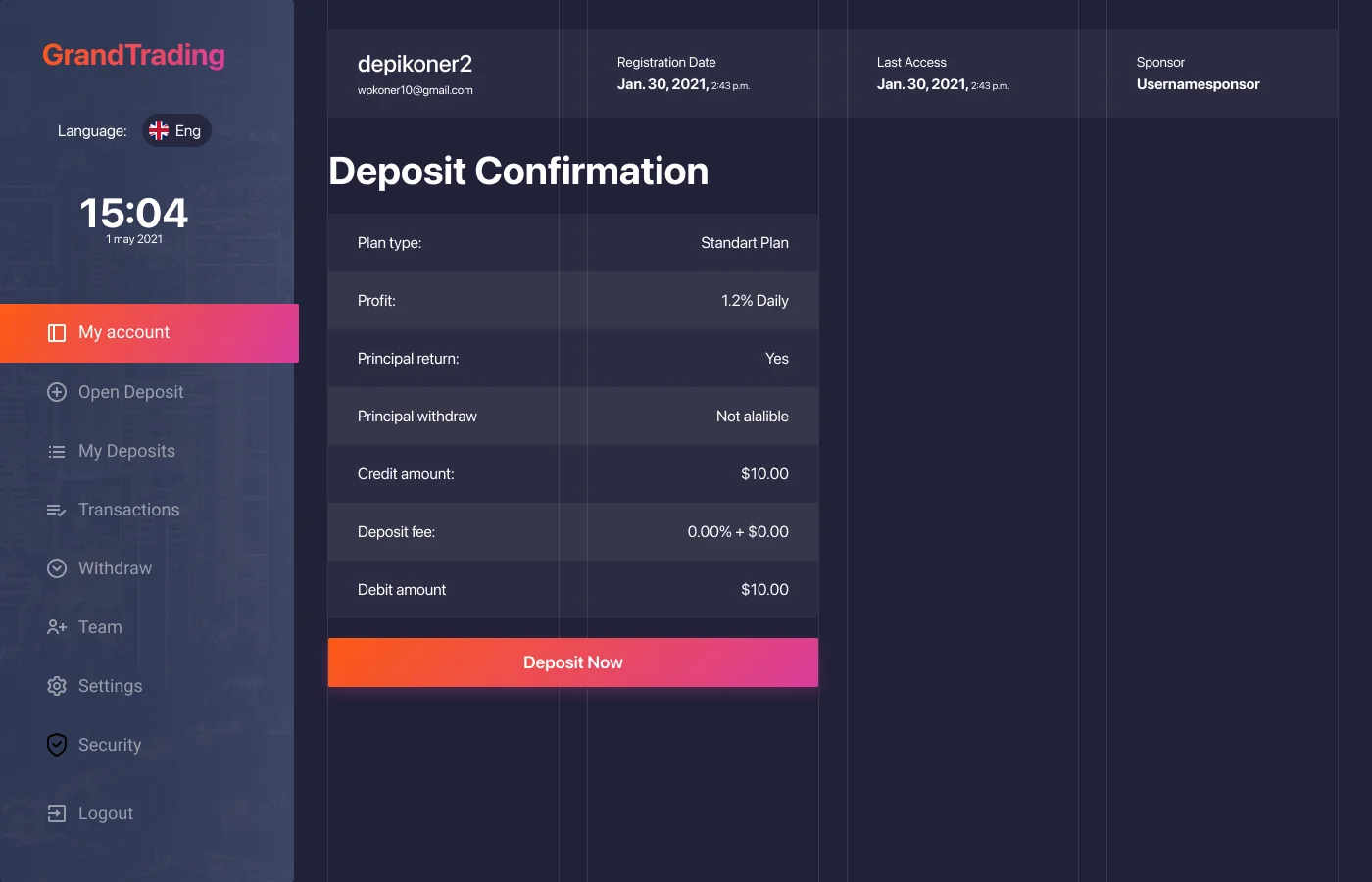Select Withdraw in the sidebar
This screenshot has height=882, width=1372.
click(115, 568)
